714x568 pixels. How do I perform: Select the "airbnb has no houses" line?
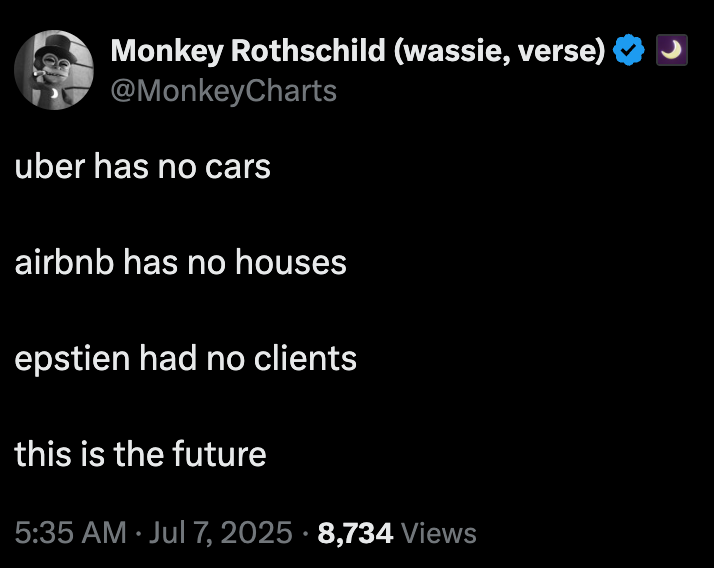pyautogui.click(x=180, y=262)
